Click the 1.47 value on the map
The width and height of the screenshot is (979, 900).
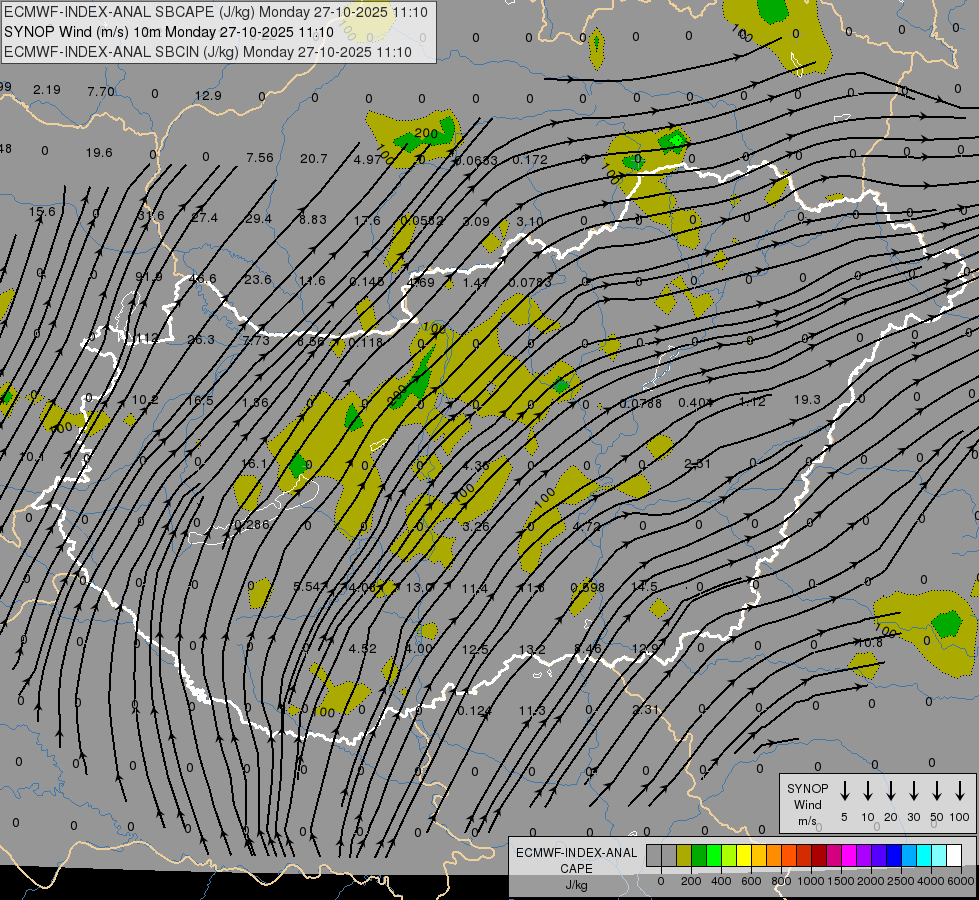475,283
